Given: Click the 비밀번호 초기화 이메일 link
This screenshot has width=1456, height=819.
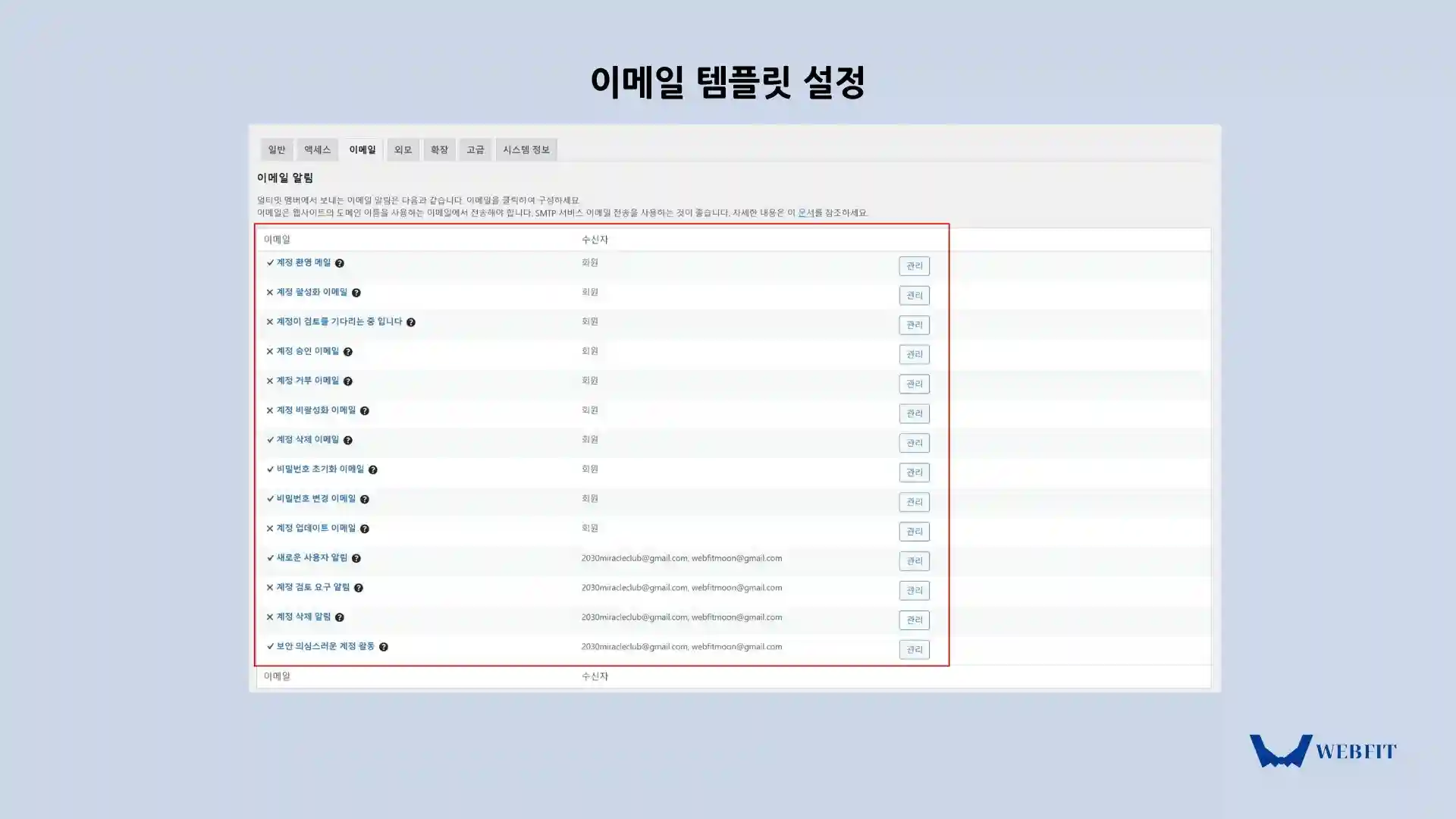Looking at the screenshot, I should pyautogui.click(x=320, y=469).
